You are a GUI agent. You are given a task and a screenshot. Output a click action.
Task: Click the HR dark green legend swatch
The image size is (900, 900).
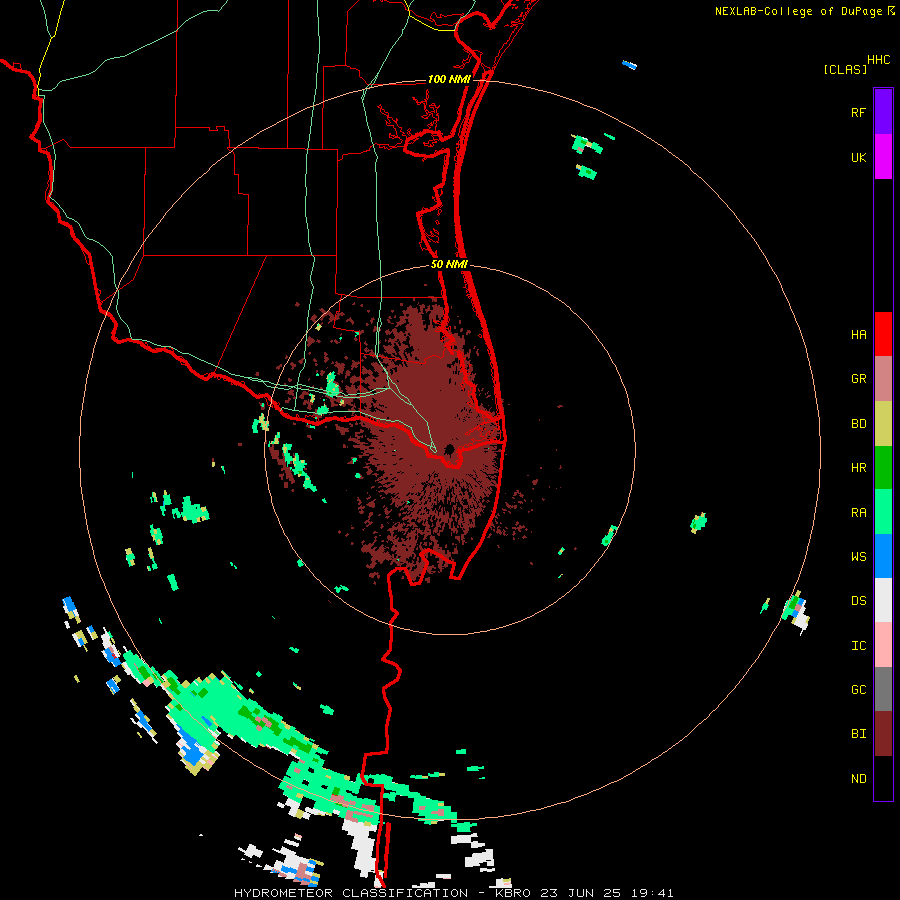pos(883,467)
